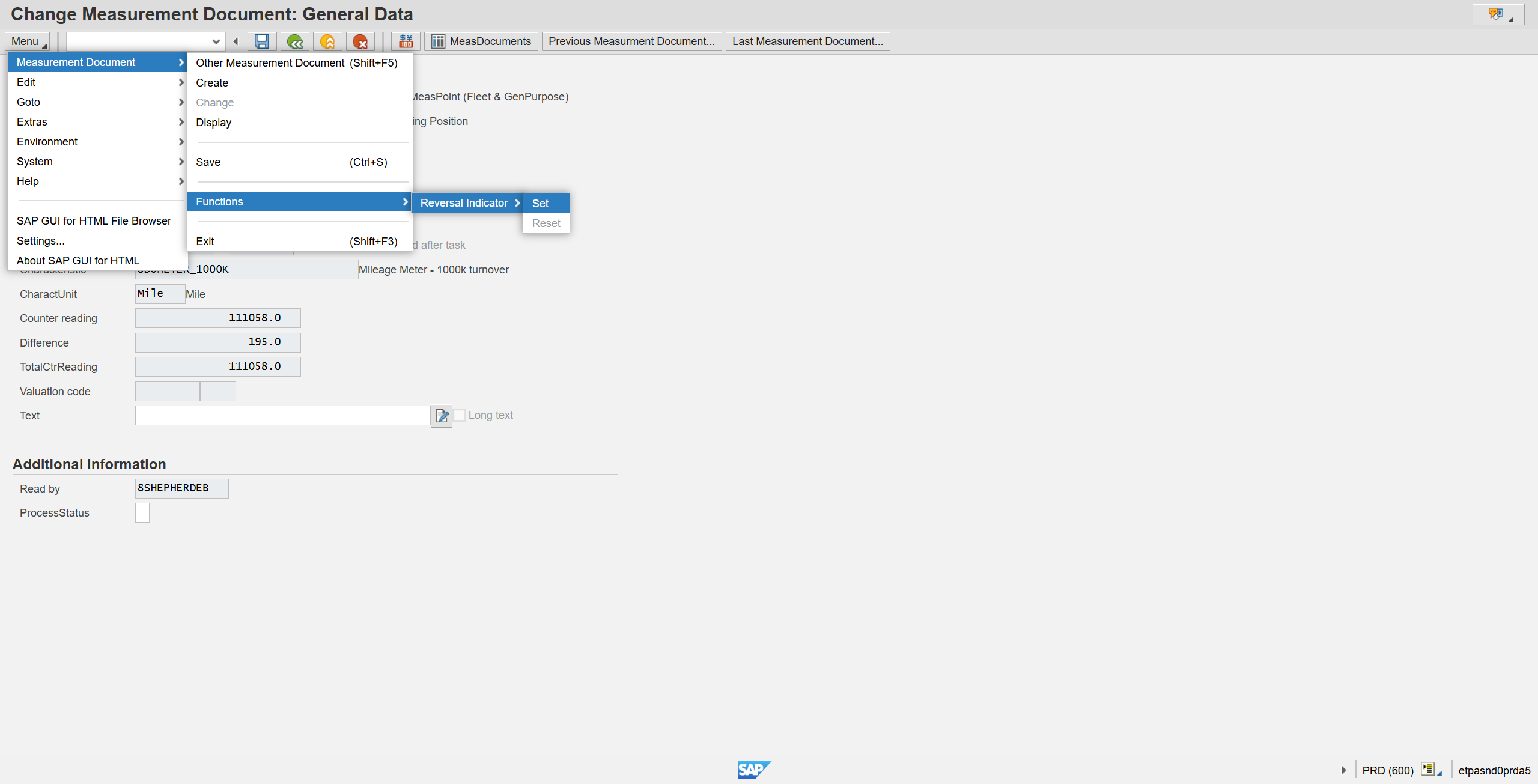The height and width of the screenshot is (784, 1538).
Task: Toggle the ProcessStatus checkbox
Action: tap(142, 512)
